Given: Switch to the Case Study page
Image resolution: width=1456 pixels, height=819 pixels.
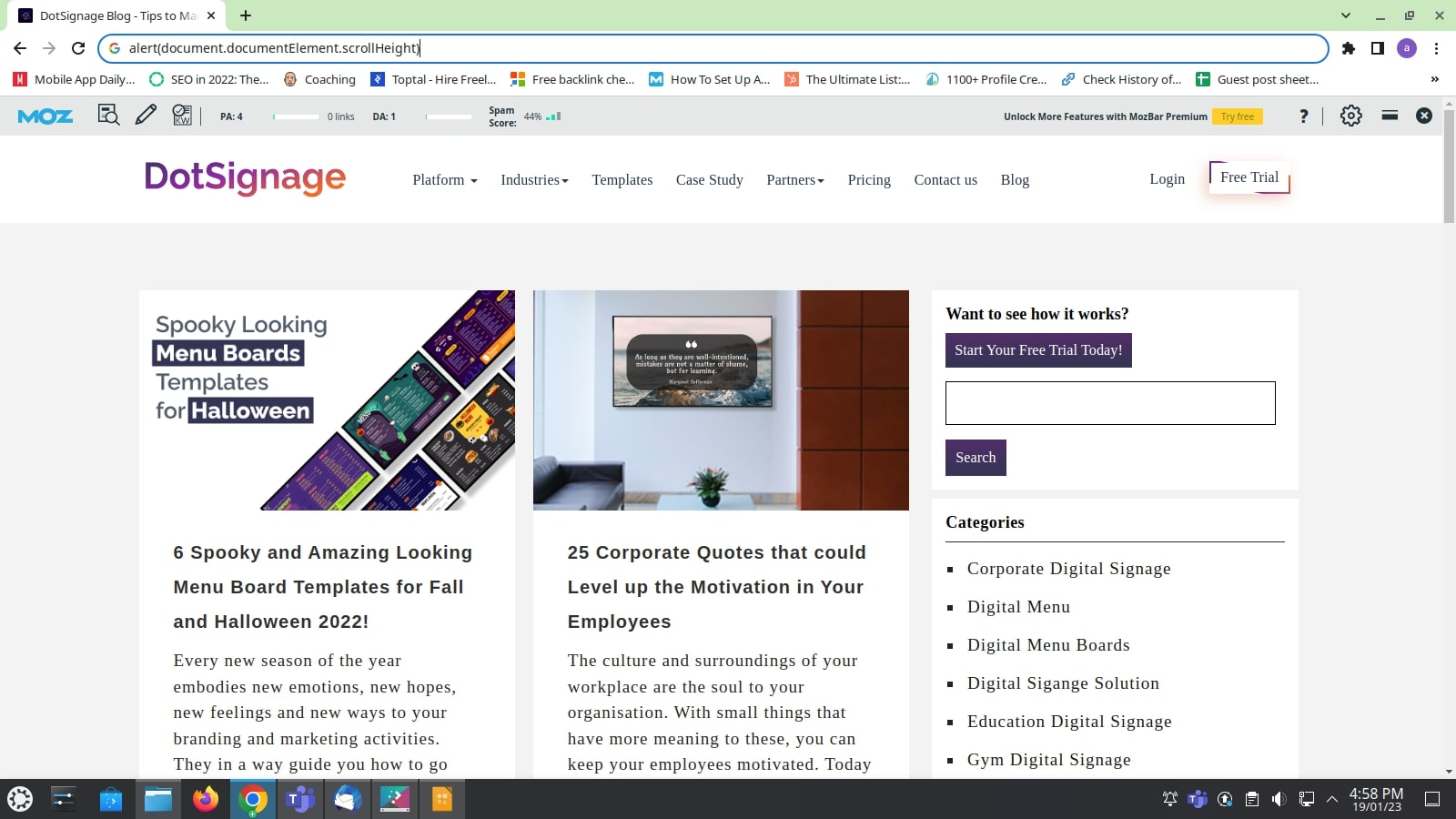Looking at the screenshot, I should coord(709,179).
